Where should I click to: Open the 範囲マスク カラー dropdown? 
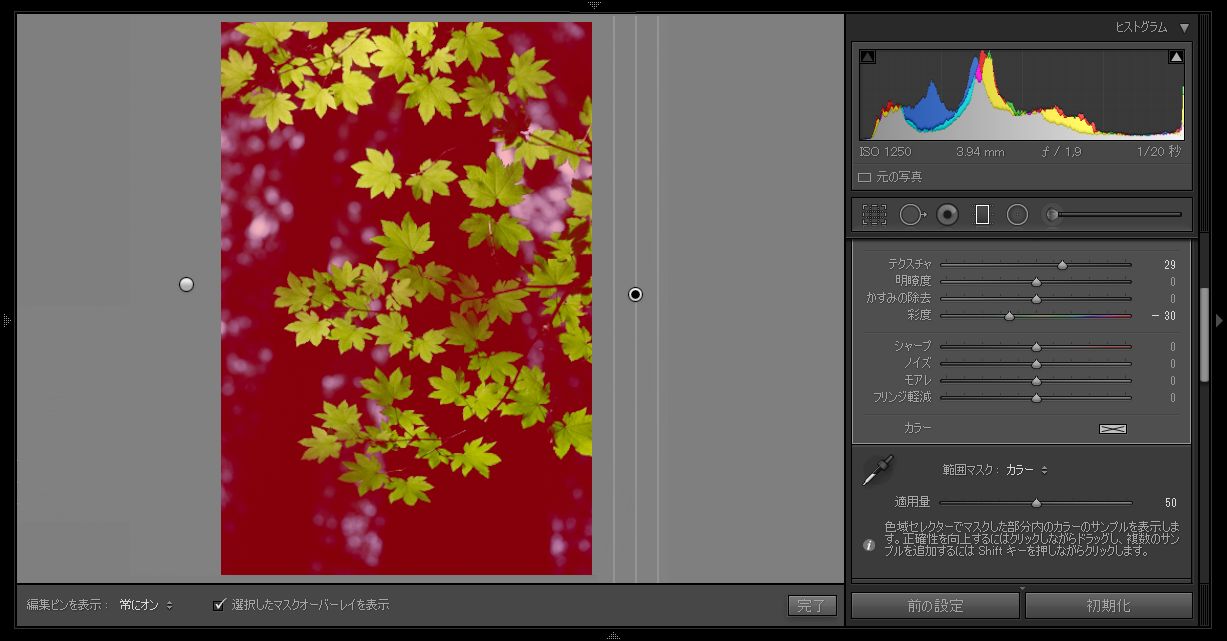click(x=1026, y=470)
